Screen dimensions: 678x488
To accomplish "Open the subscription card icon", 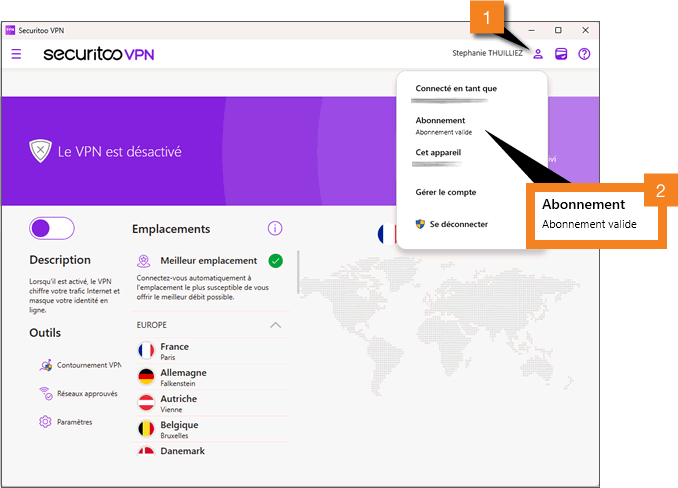I will tap(561, 54).
